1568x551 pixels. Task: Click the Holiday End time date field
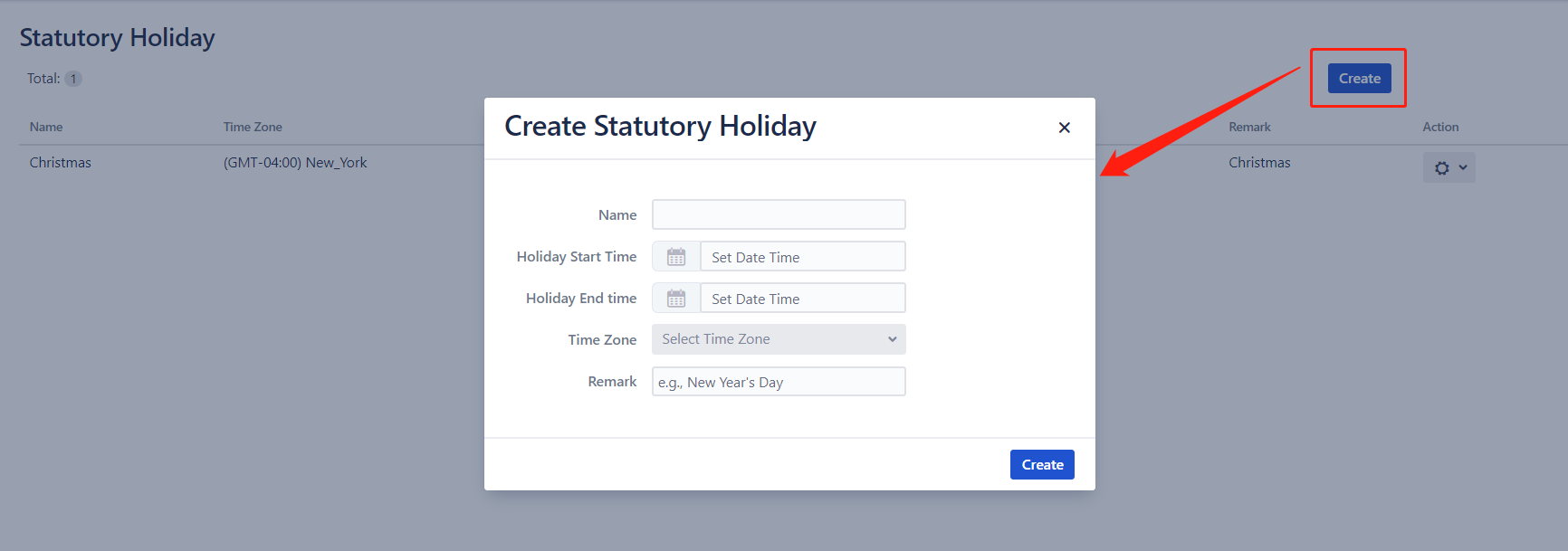click(803, 299)
